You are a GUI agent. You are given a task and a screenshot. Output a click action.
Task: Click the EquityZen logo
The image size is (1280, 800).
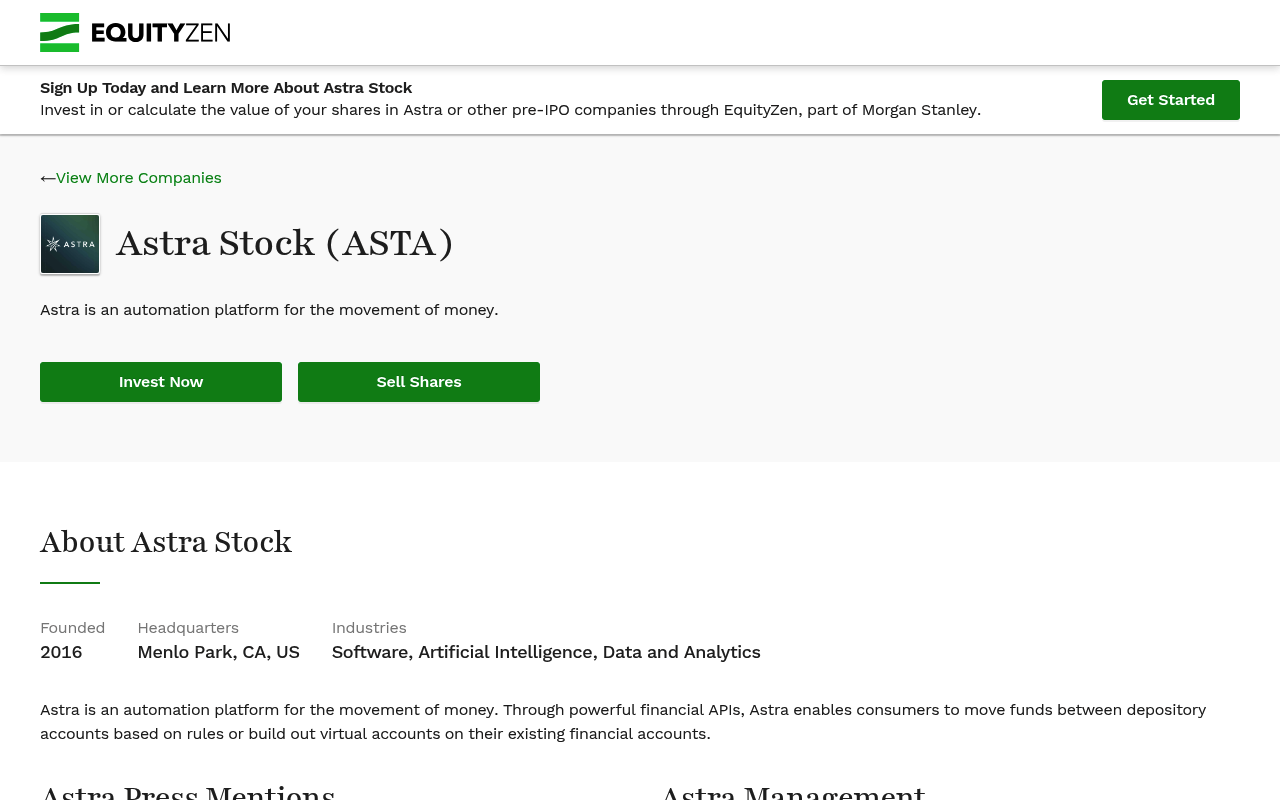point(135,32)
